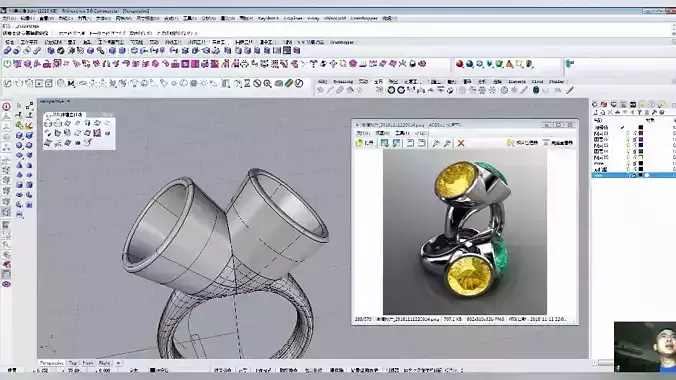Click the command line input field
676x380 pixels.
(x=336, y=33)
